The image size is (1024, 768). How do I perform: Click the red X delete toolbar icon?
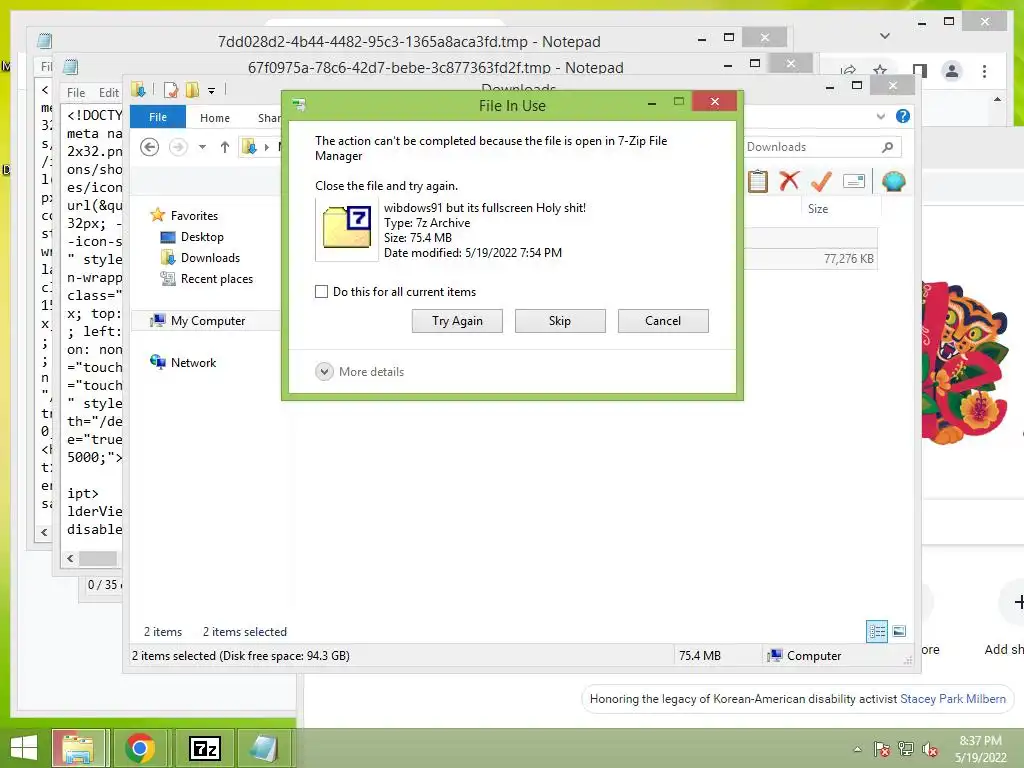click(x=790, y=181)
